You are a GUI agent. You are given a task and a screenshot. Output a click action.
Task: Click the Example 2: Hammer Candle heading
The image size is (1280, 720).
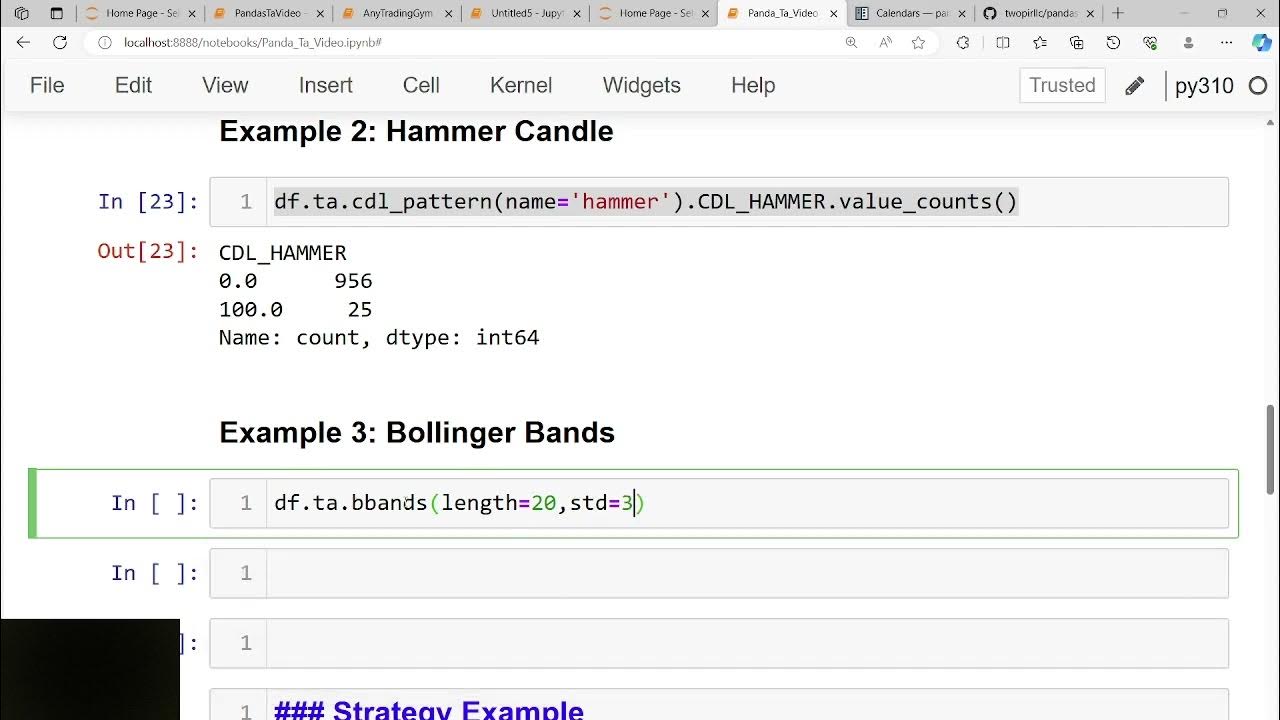pos(416,131)
